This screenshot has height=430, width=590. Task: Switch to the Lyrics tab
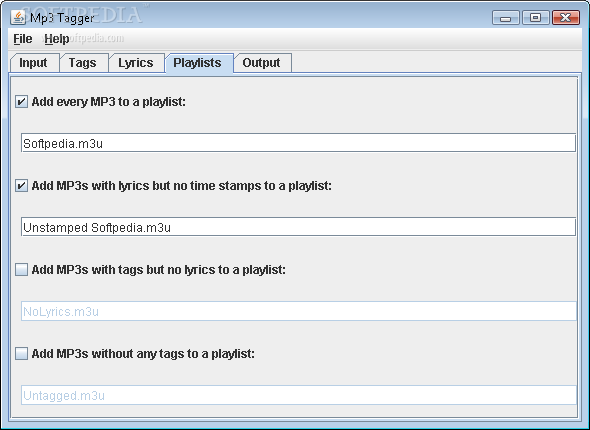tap(136, 62)
